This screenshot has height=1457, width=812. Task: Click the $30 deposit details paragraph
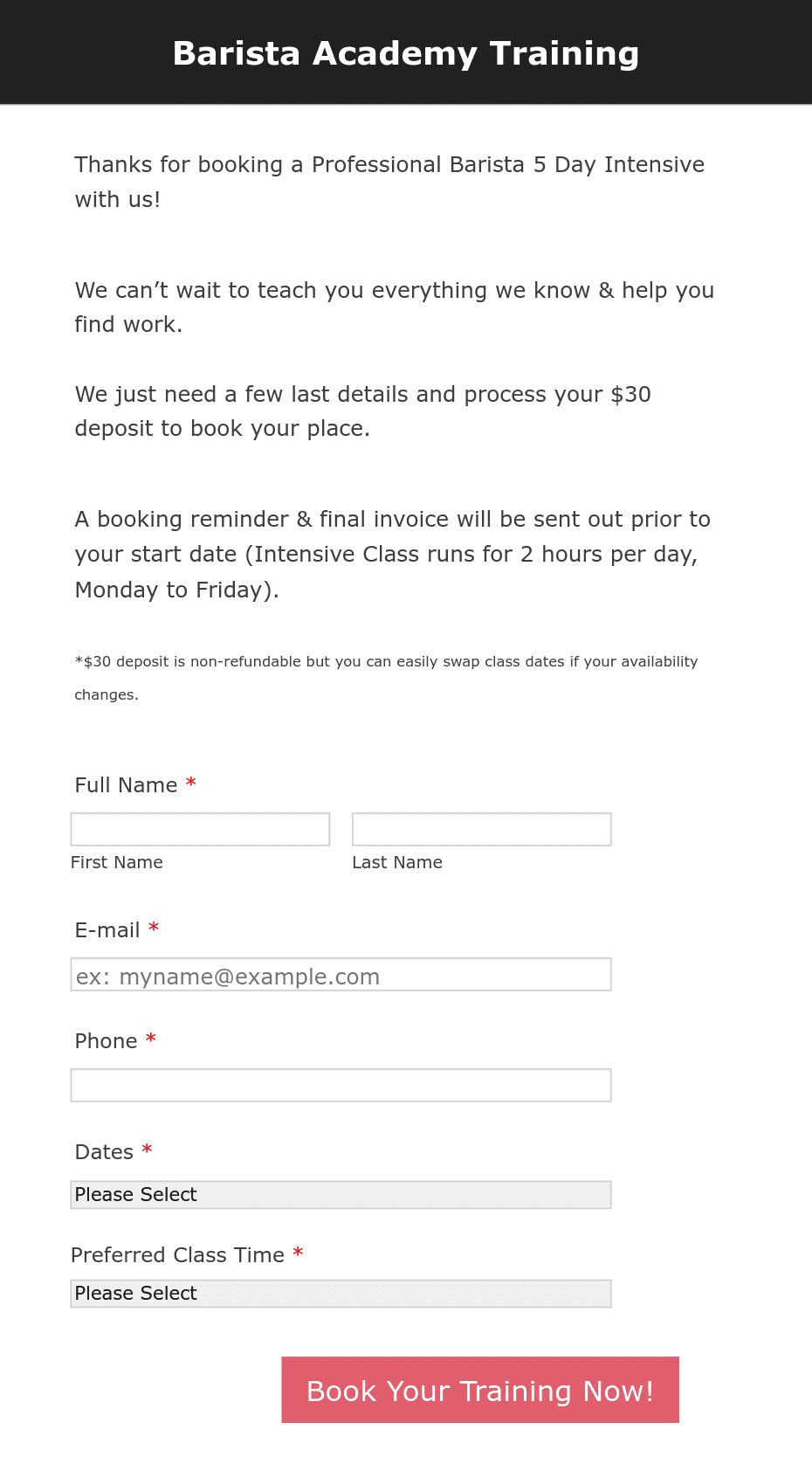[x=362, y=411]
